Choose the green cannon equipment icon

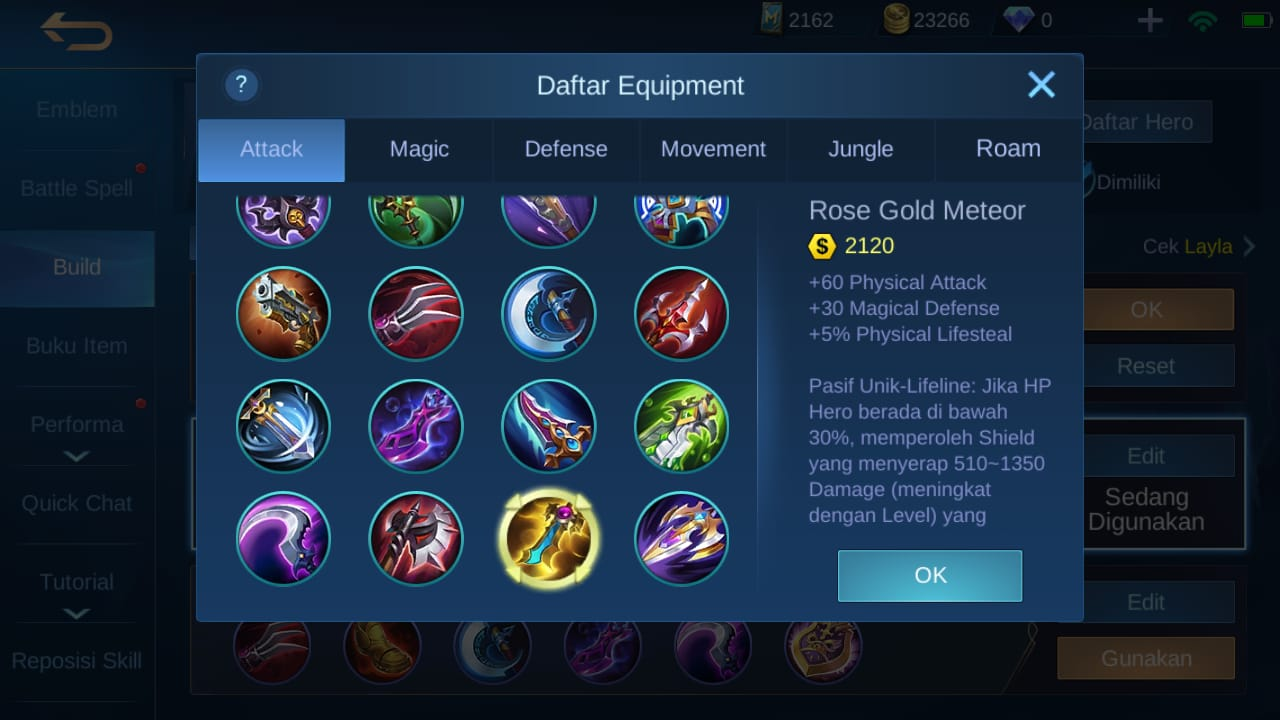coord(681,426)
